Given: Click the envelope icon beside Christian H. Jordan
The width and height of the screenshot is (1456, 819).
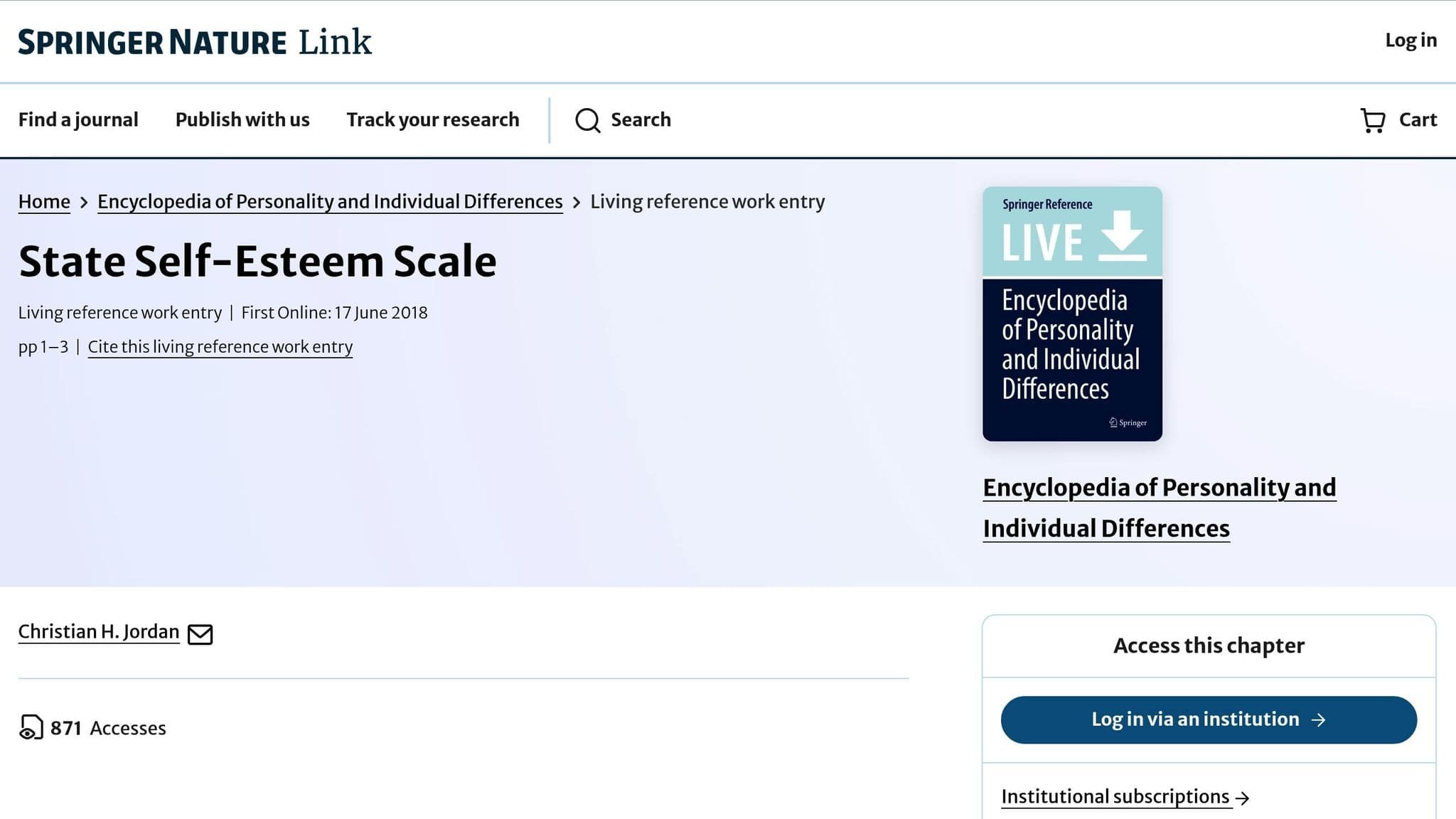Looking at the screenshot, I should coord(201,633).
